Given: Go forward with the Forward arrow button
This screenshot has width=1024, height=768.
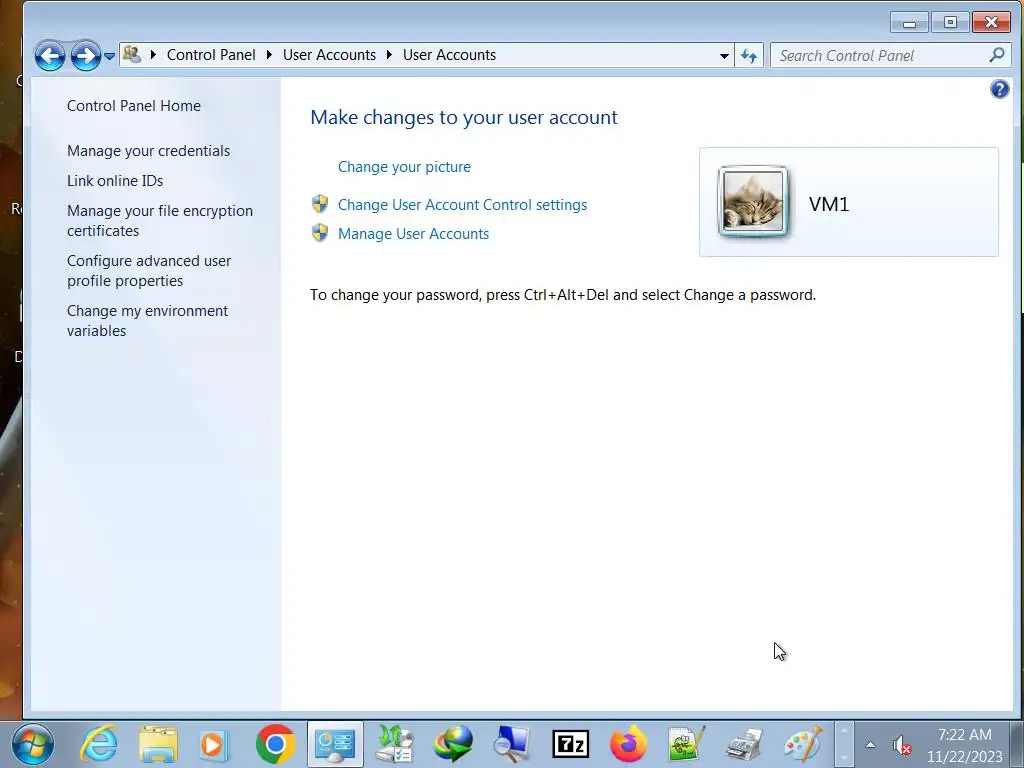Looking at the screenshot, I should pos(86,56).
